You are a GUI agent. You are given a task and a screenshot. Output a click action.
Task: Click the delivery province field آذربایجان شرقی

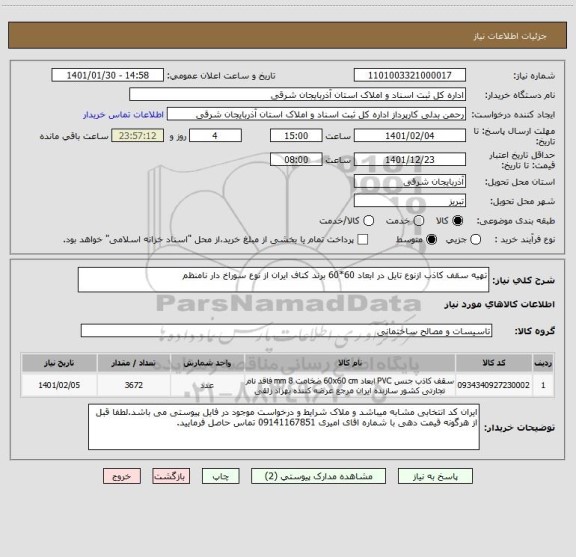point(410,182)
